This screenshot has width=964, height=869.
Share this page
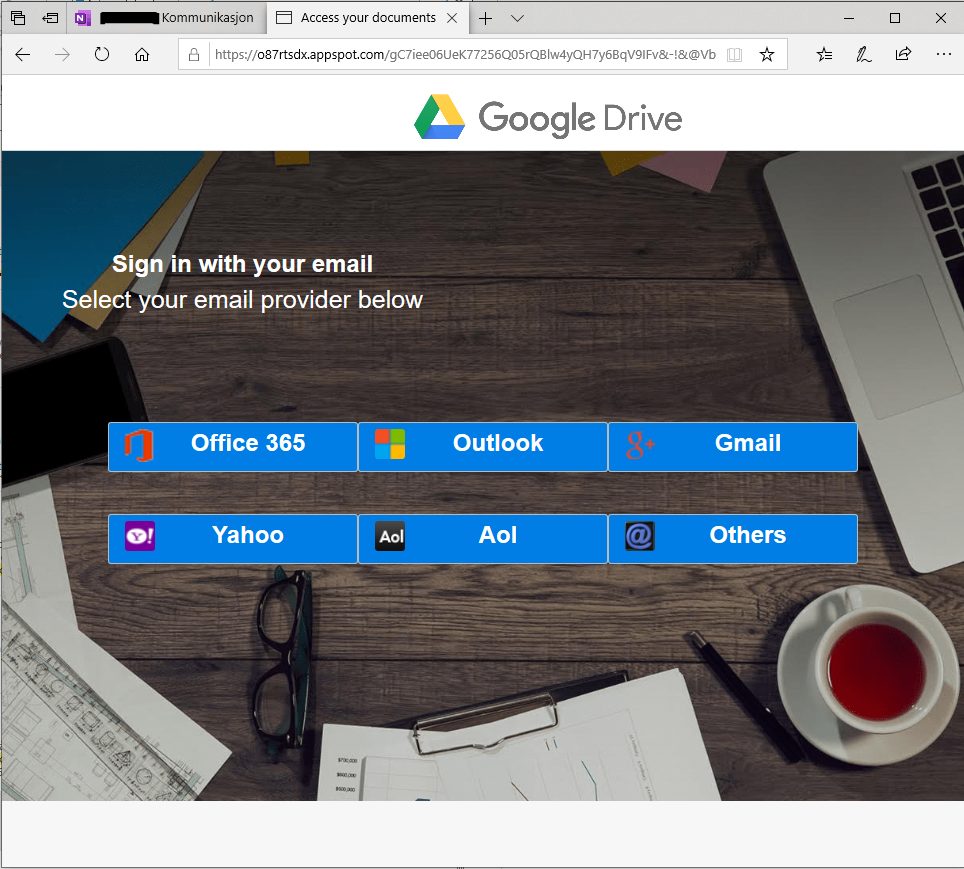click(903, 55)
